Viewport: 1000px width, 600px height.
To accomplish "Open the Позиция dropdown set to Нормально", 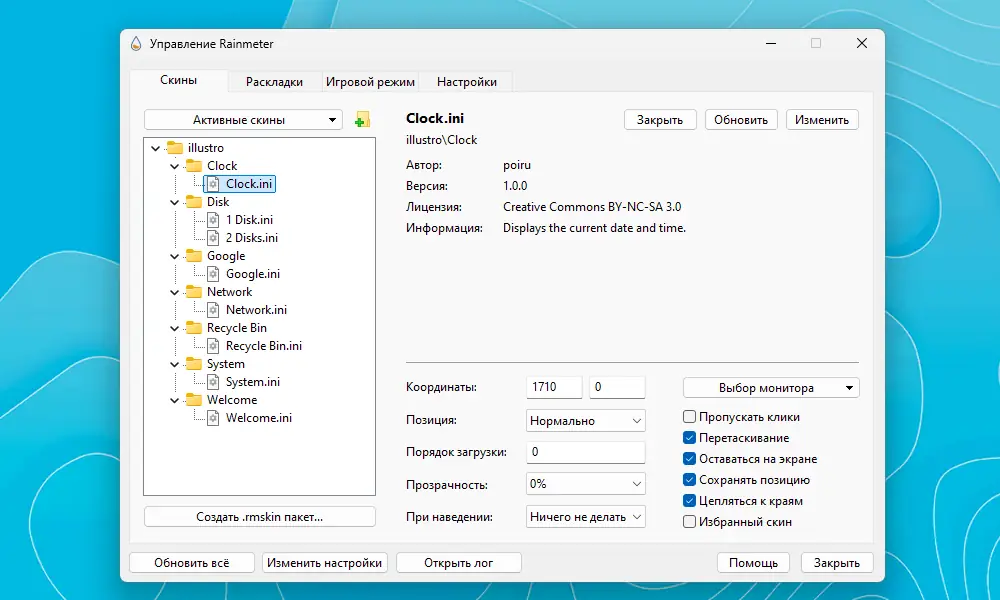I will click(585, 421).
